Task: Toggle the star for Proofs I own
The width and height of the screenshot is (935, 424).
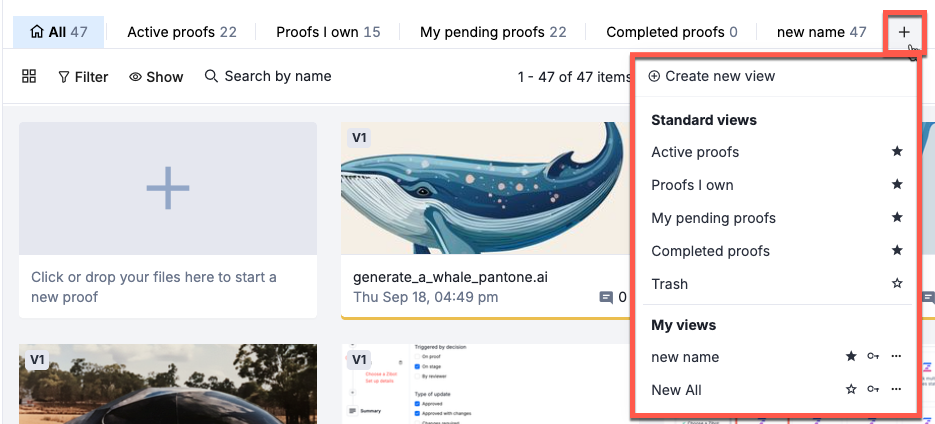Action: [x=897, y=185]
